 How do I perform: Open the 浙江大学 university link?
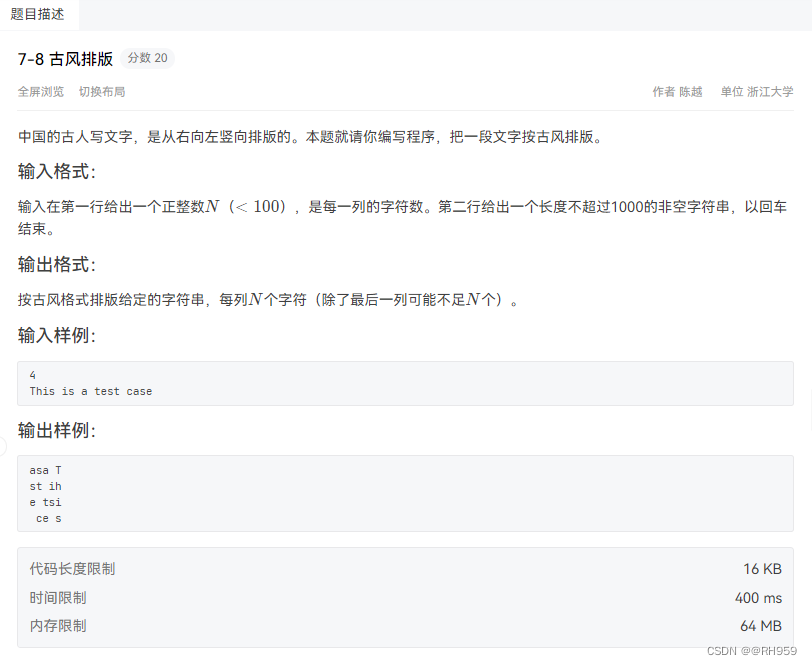click(x=771, y=91)
